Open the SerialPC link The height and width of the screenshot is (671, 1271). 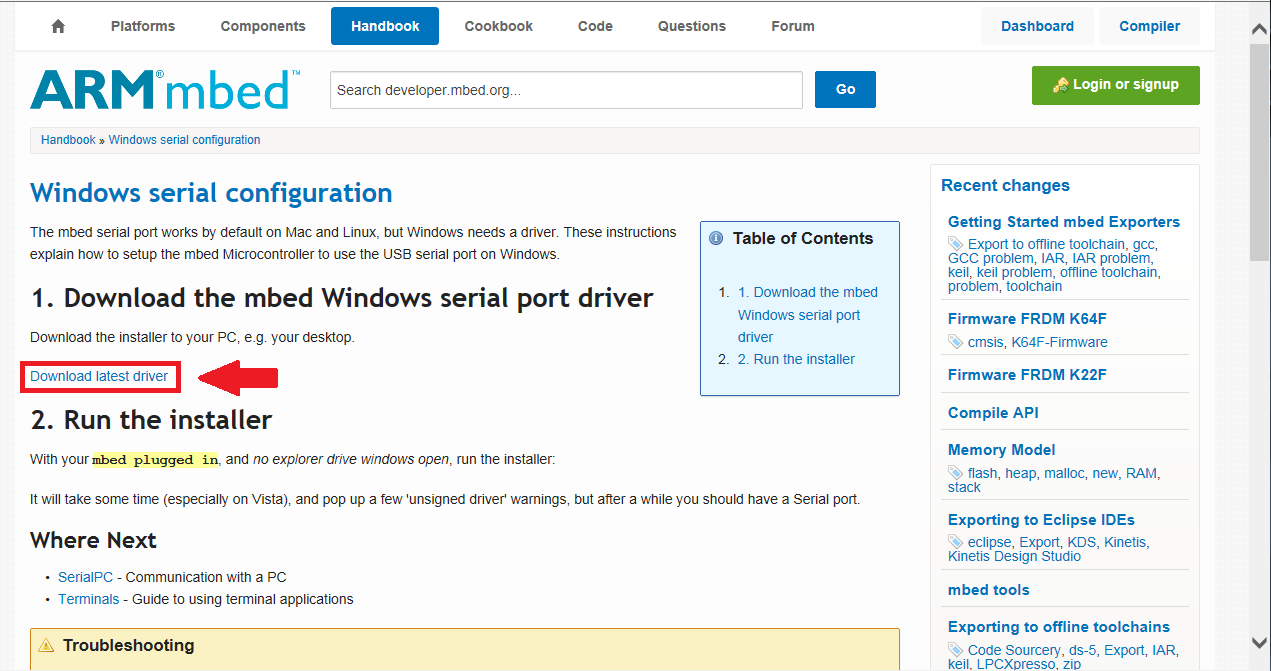pyautogui.click(x=85, y=577)
